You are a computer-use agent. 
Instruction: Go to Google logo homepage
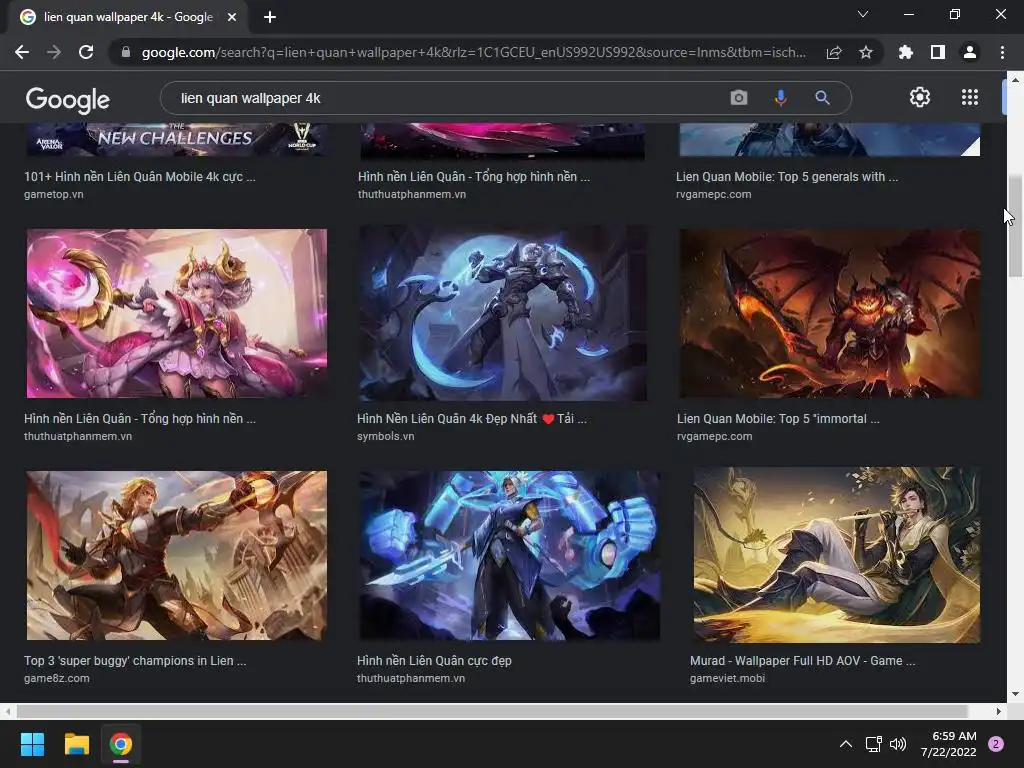point(67,100)
